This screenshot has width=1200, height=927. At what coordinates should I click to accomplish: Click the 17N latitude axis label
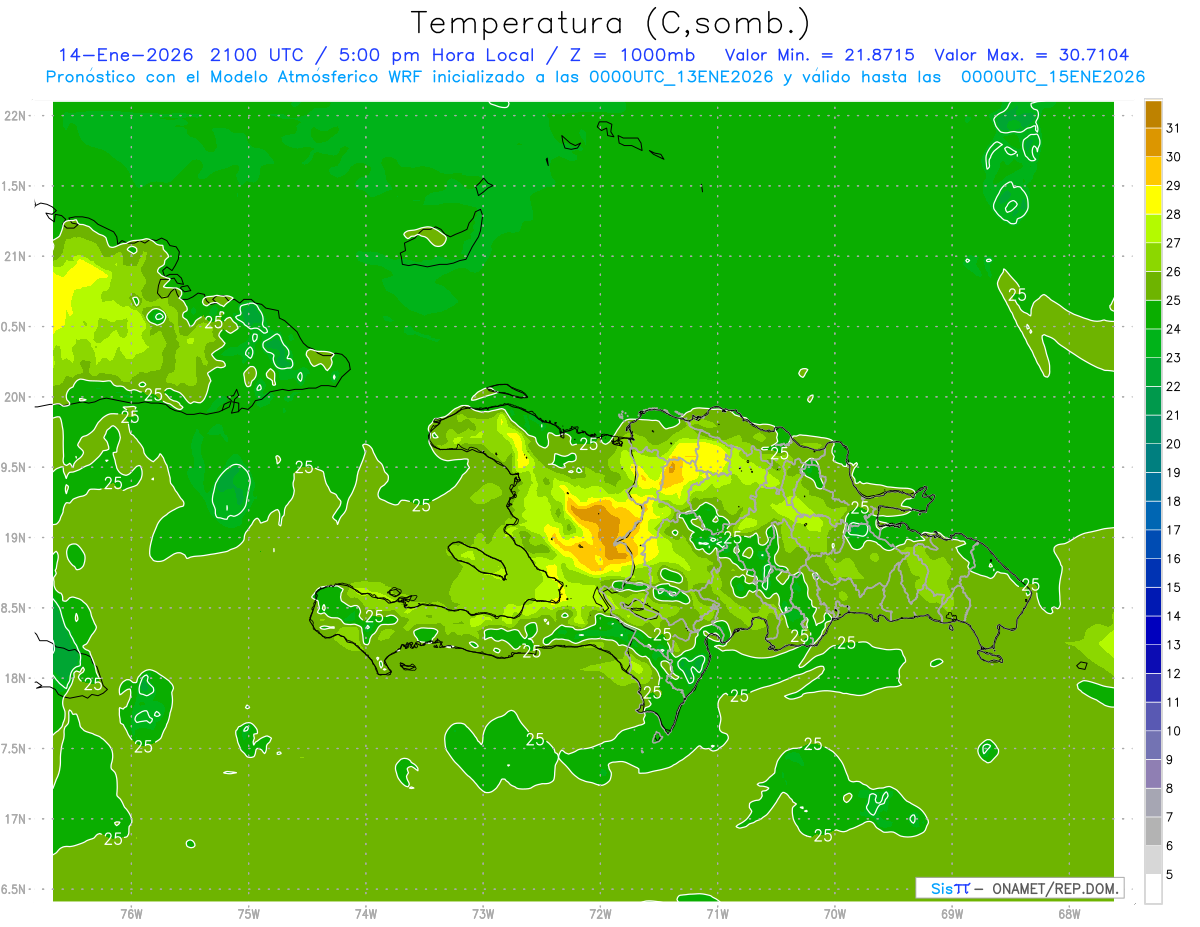(16, 819)
